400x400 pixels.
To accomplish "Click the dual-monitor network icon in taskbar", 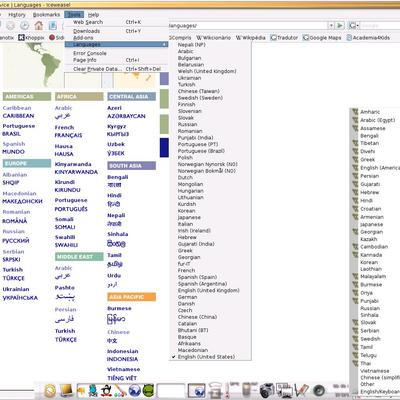I will coord(284,390).
